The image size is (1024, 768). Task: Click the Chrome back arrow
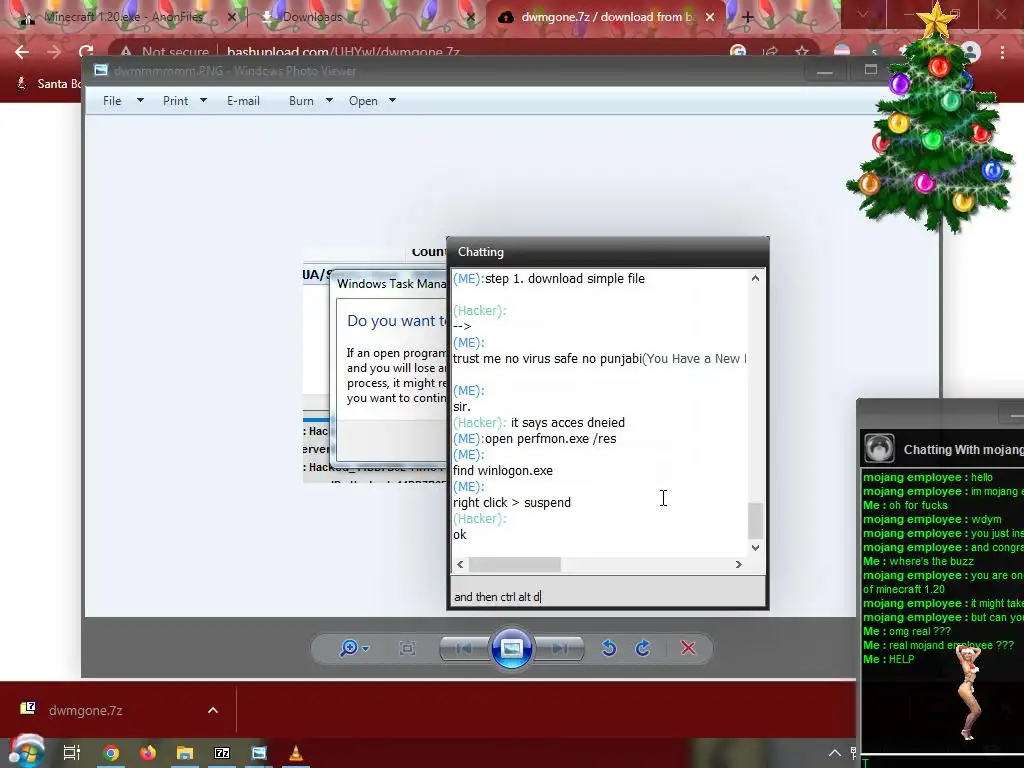[x=22, y=52]
